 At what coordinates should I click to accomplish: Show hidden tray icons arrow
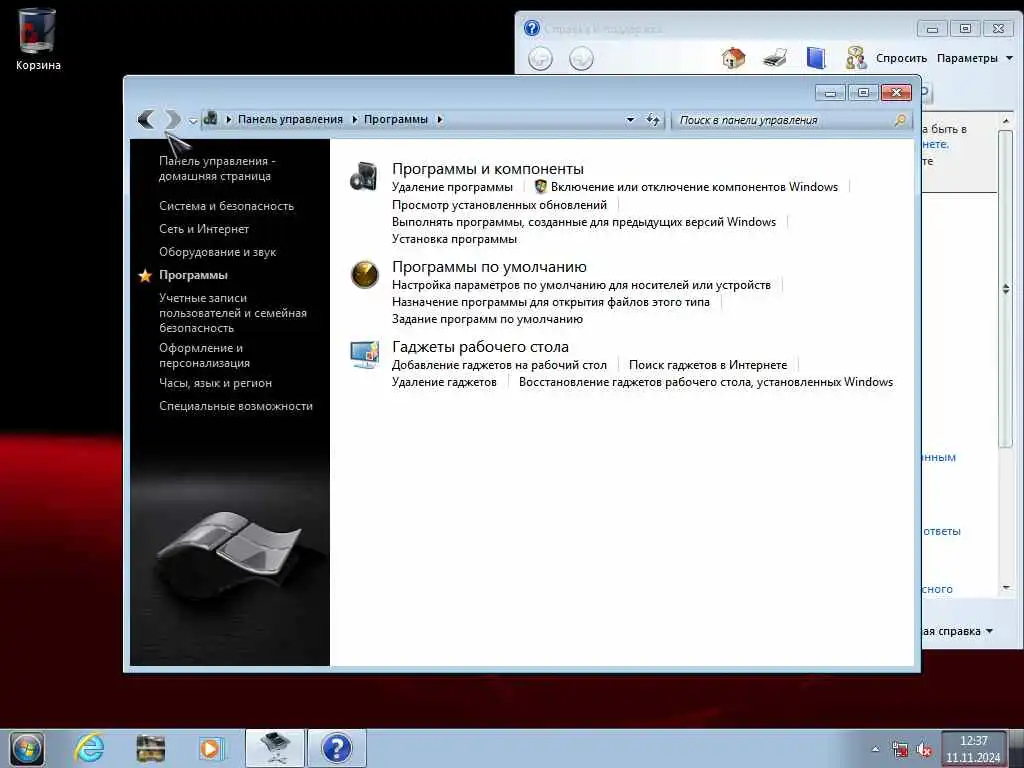(875, 749)
